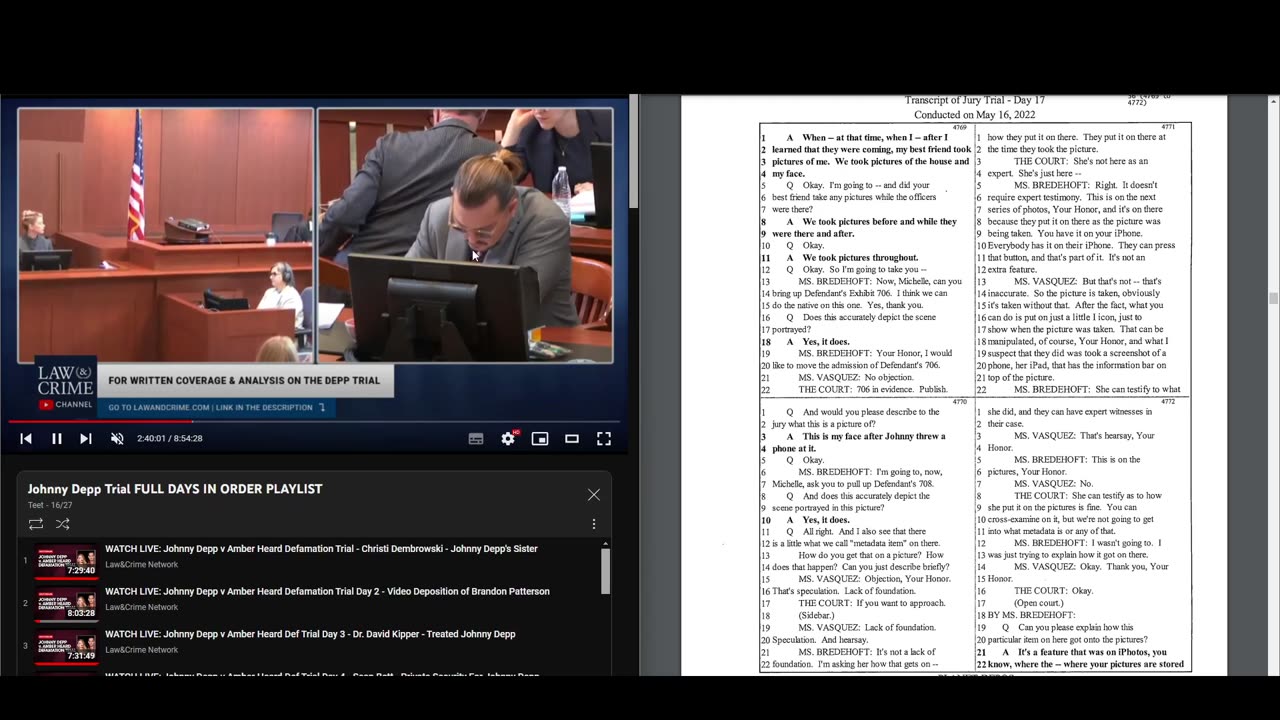Click 'MS. VASQUEZ: No objection.' line
The width and height of the screenshot is (1280, 720).
tap(857, 378)
